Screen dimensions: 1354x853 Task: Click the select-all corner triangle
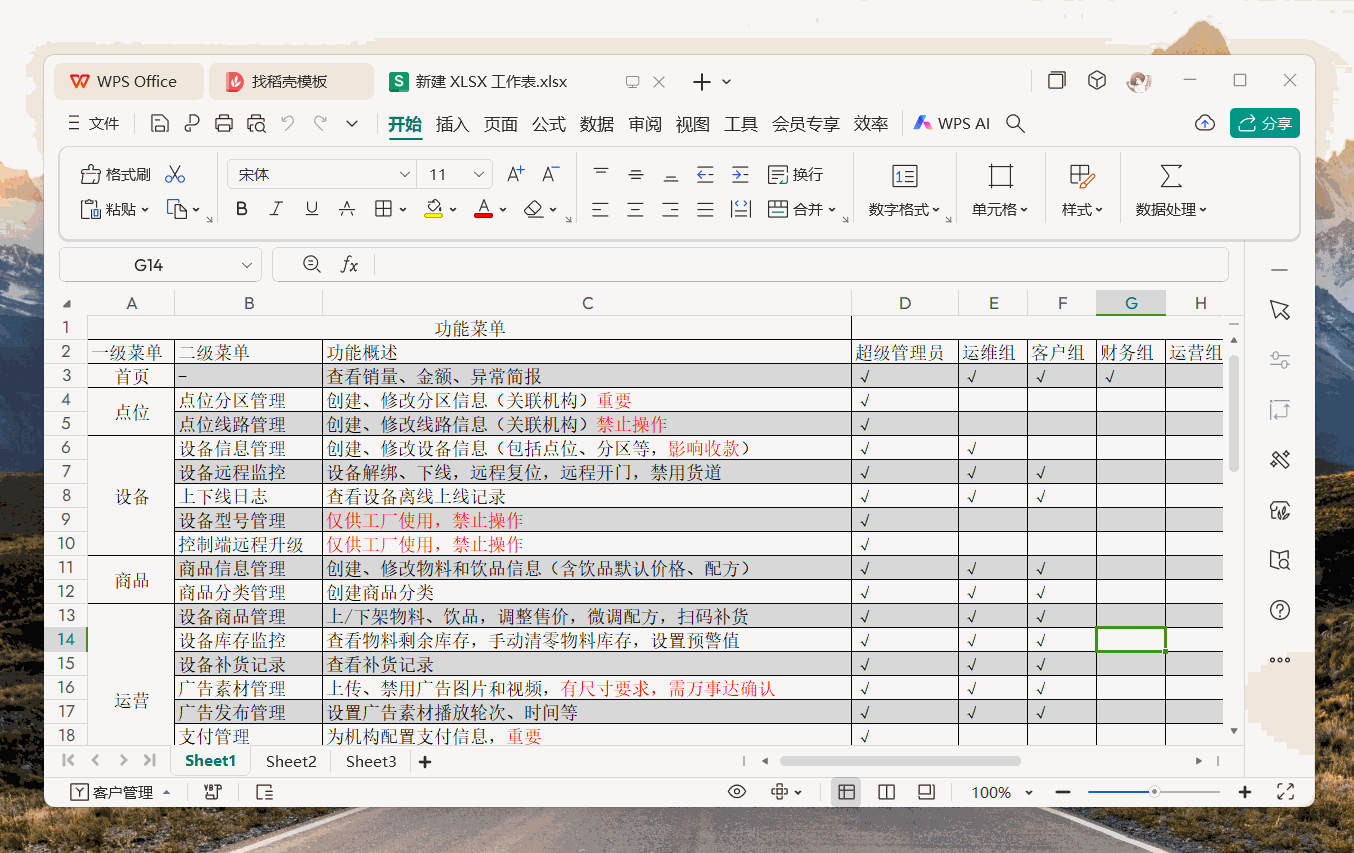click(x=66, y=304)
